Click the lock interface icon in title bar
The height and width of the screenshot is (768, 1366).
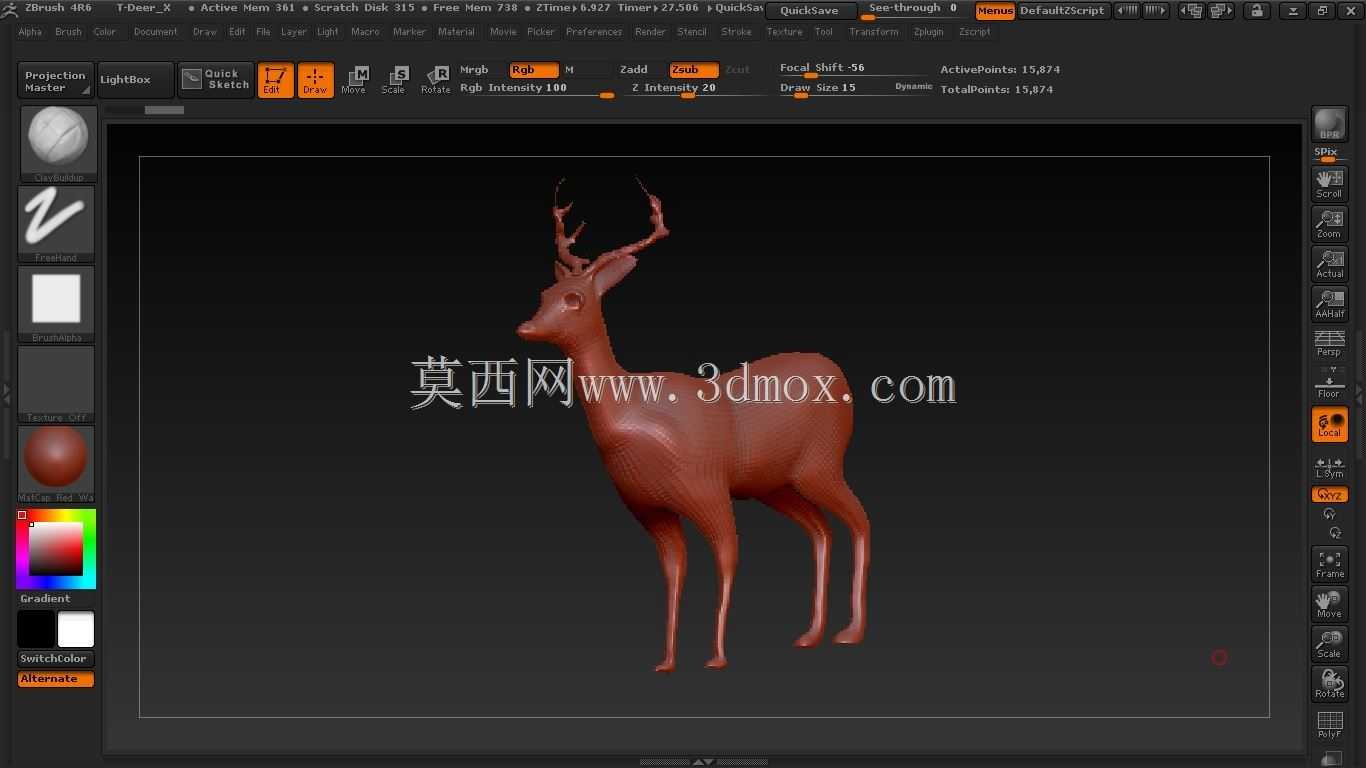tap(1257, 10)
